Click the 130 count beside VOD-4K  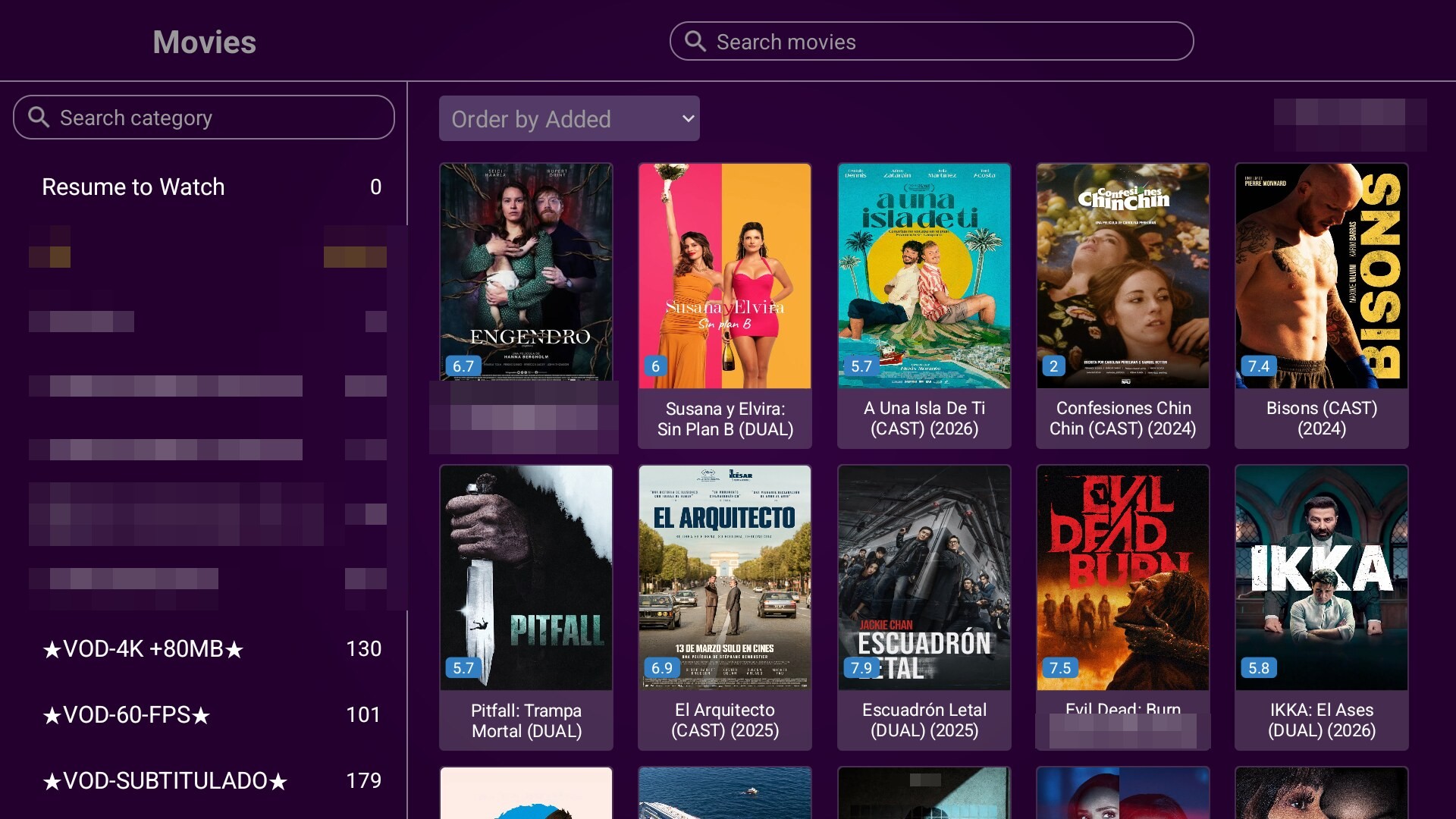click(x=363, y=648)
